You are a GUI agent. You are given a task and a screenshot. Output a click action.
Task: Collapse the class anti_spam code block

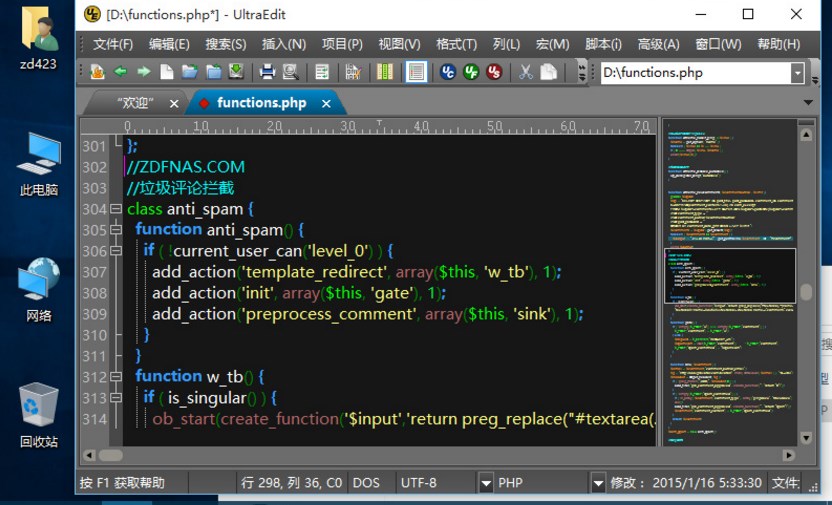coord(116,209)
